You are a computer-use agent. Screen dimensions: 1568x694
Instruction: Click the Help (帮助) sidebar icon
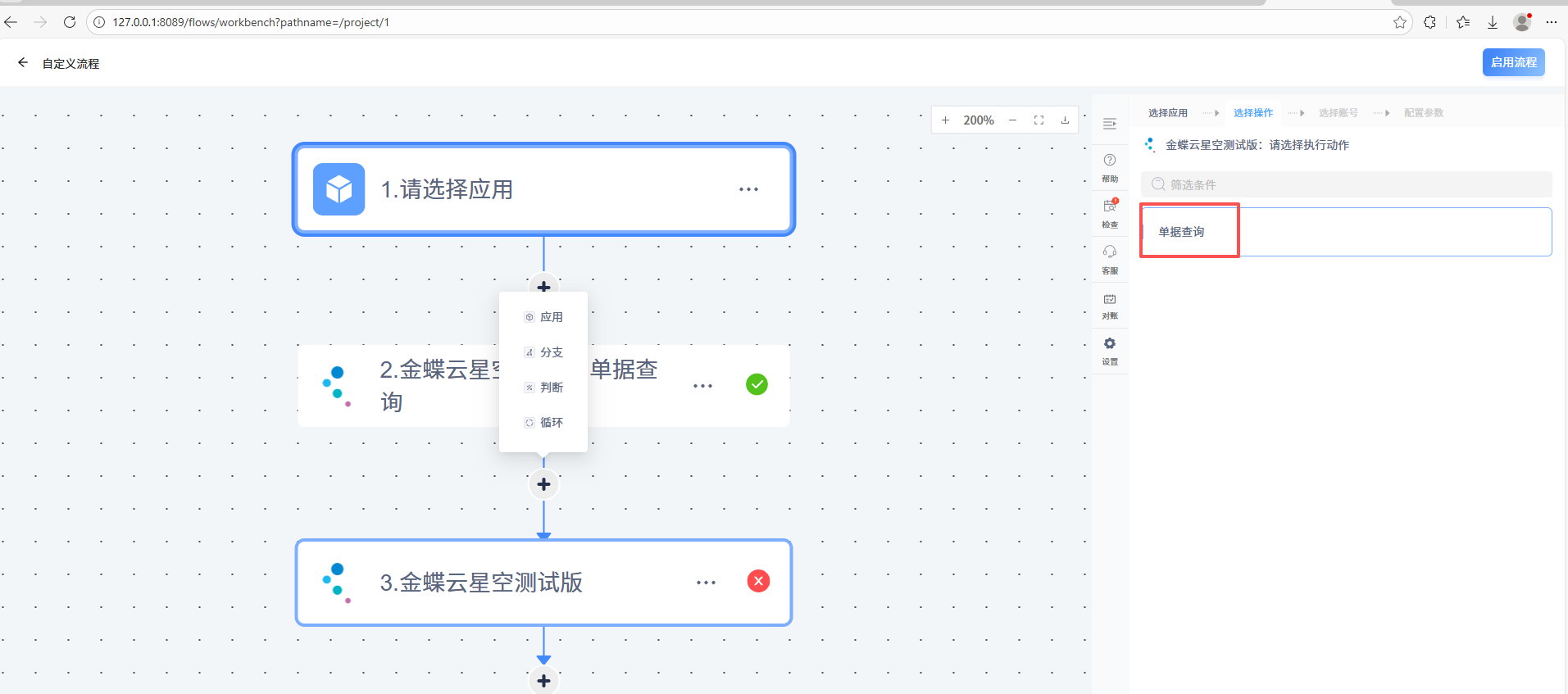(1110, 167)
